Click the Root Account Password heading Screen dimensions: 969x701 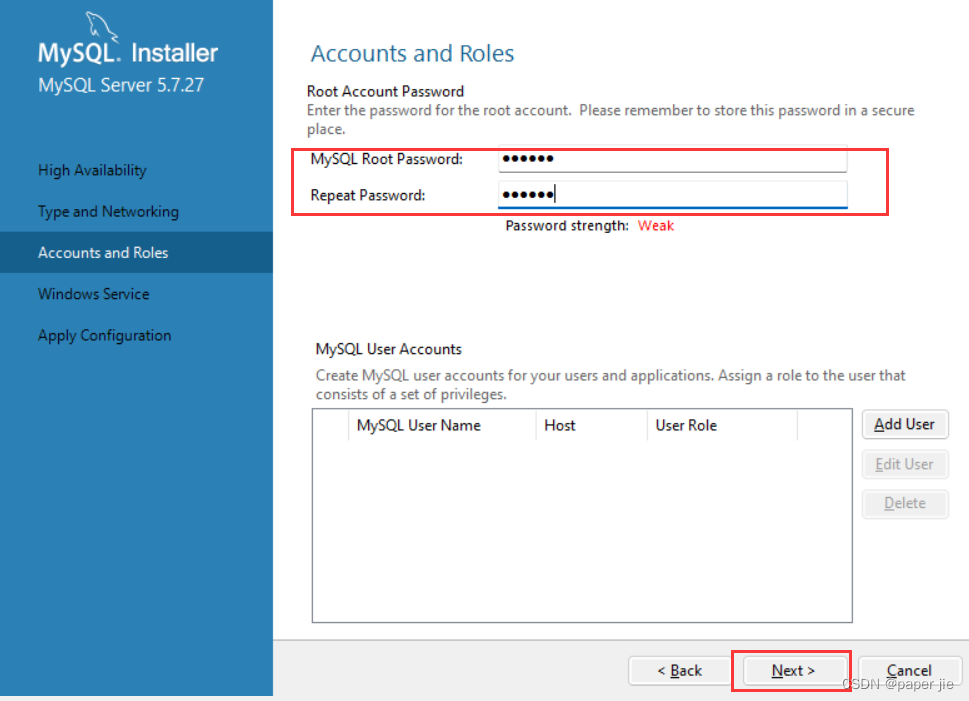point(386,91)
